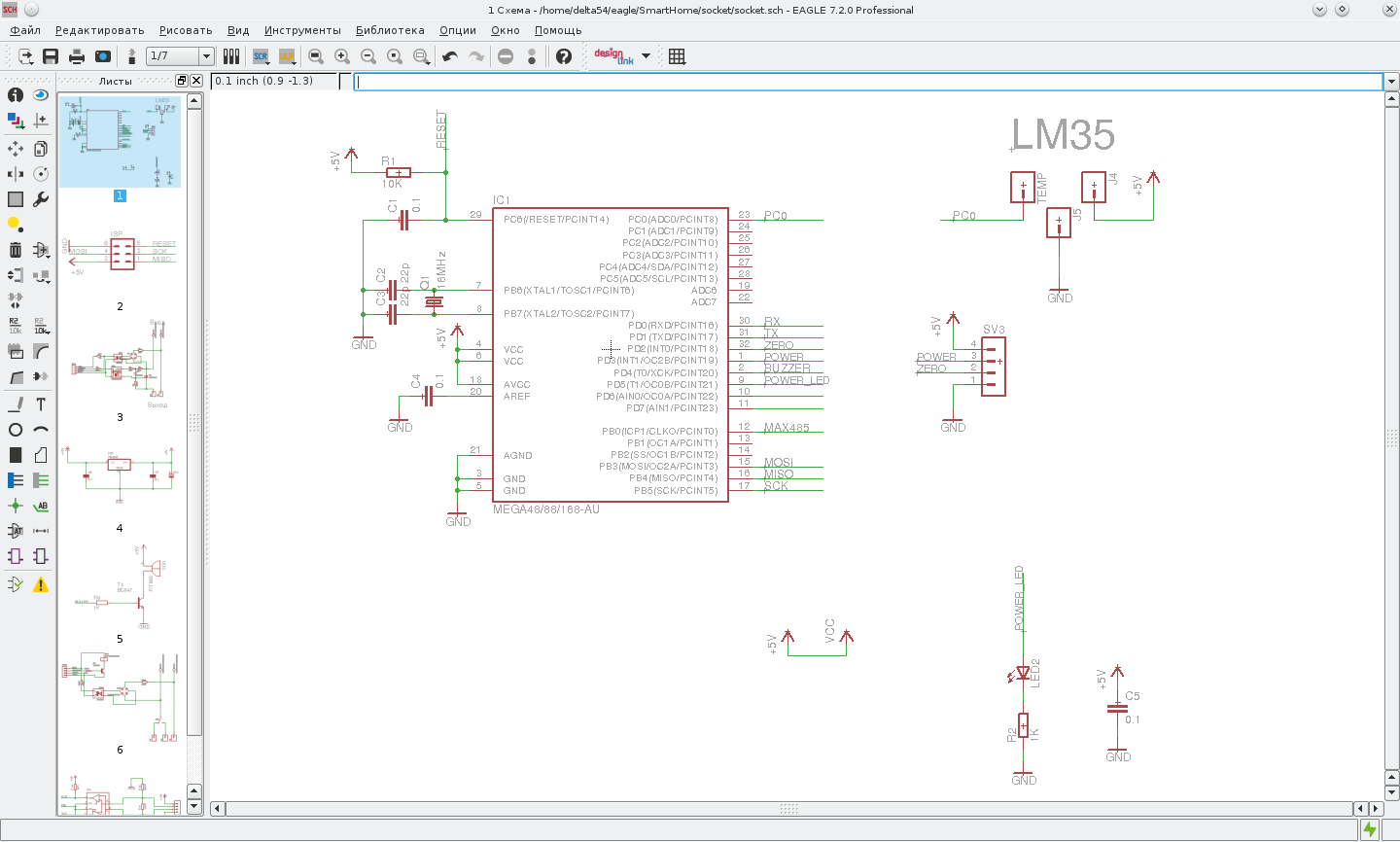
Task: Redo the last undone action
Action: click(x=476, y=56)
